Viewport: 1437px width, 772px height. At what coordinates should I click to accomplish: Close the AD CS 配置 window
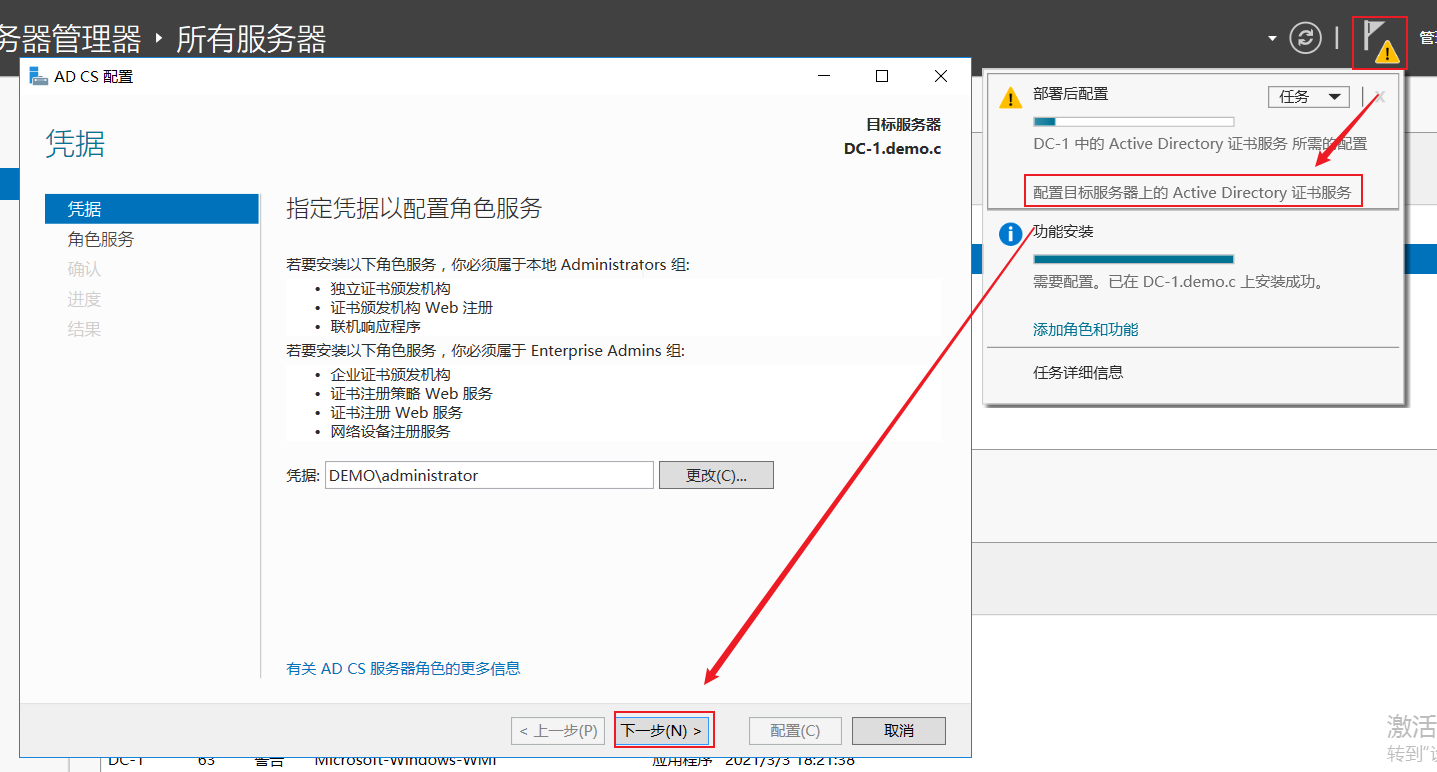point(941,76)
